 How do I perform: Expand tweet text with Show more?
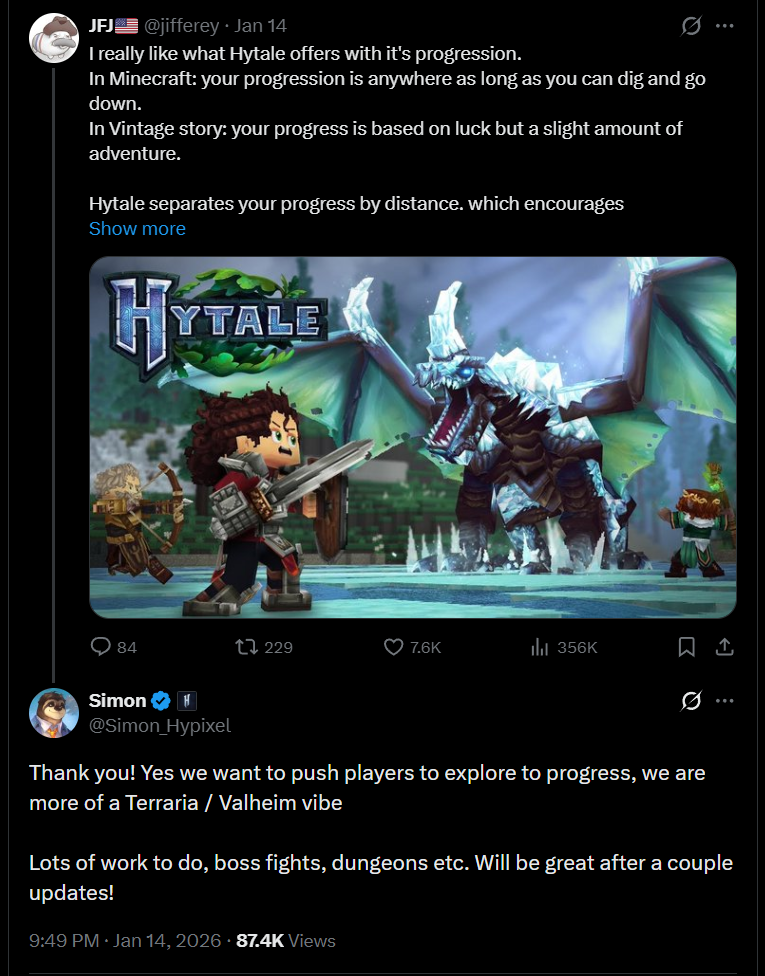[137, 228]
